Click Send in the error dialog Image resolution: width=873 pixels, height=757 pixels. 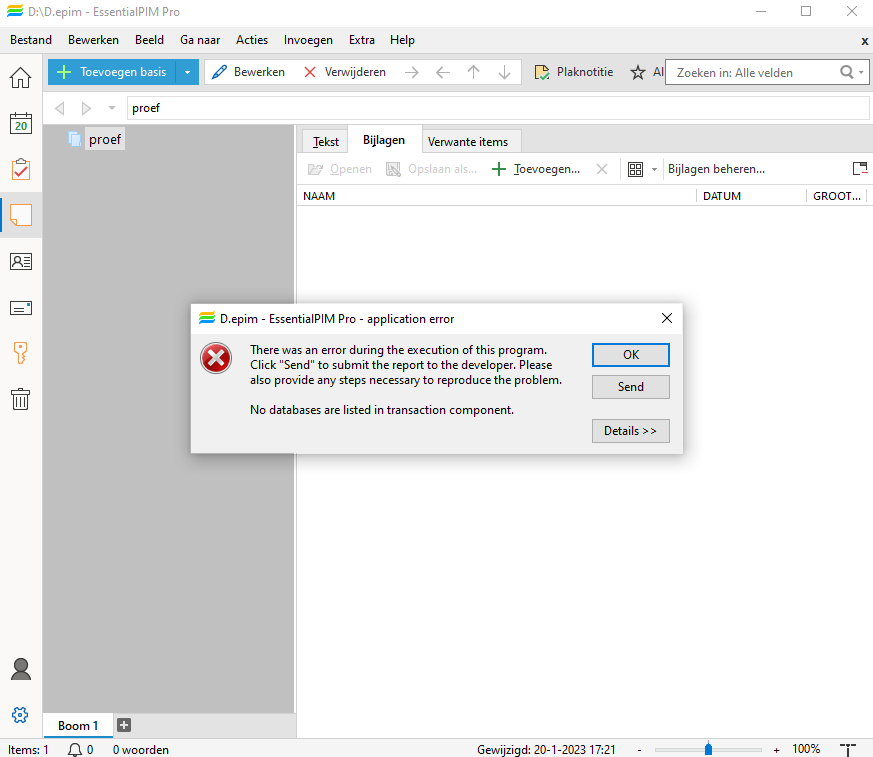coord(631,387)
